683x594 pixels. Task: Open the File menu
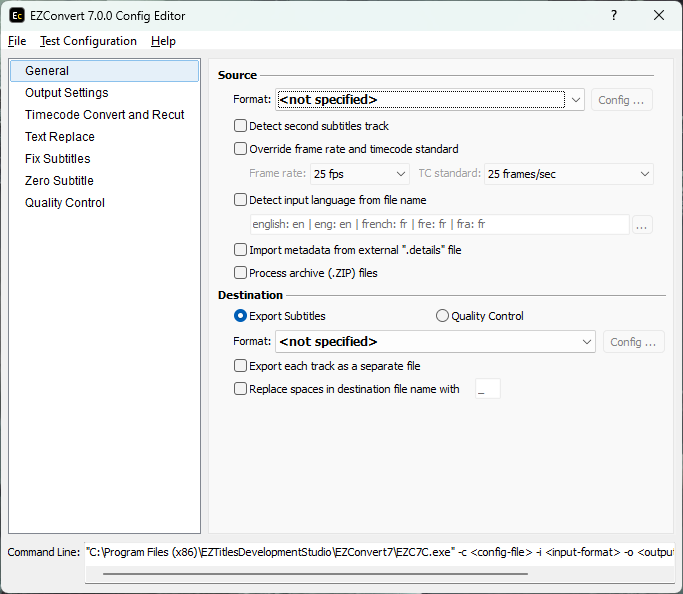pos(17,41)
